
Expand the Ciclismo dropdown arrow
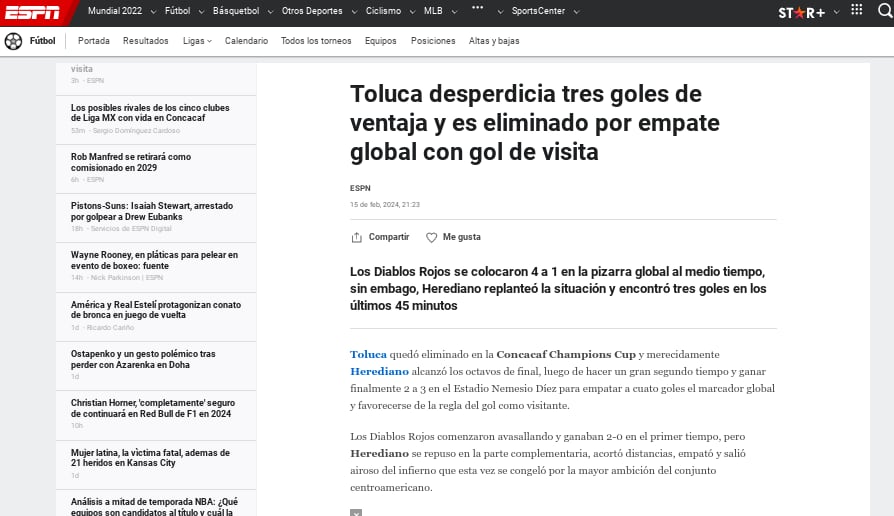pos(412,11)
